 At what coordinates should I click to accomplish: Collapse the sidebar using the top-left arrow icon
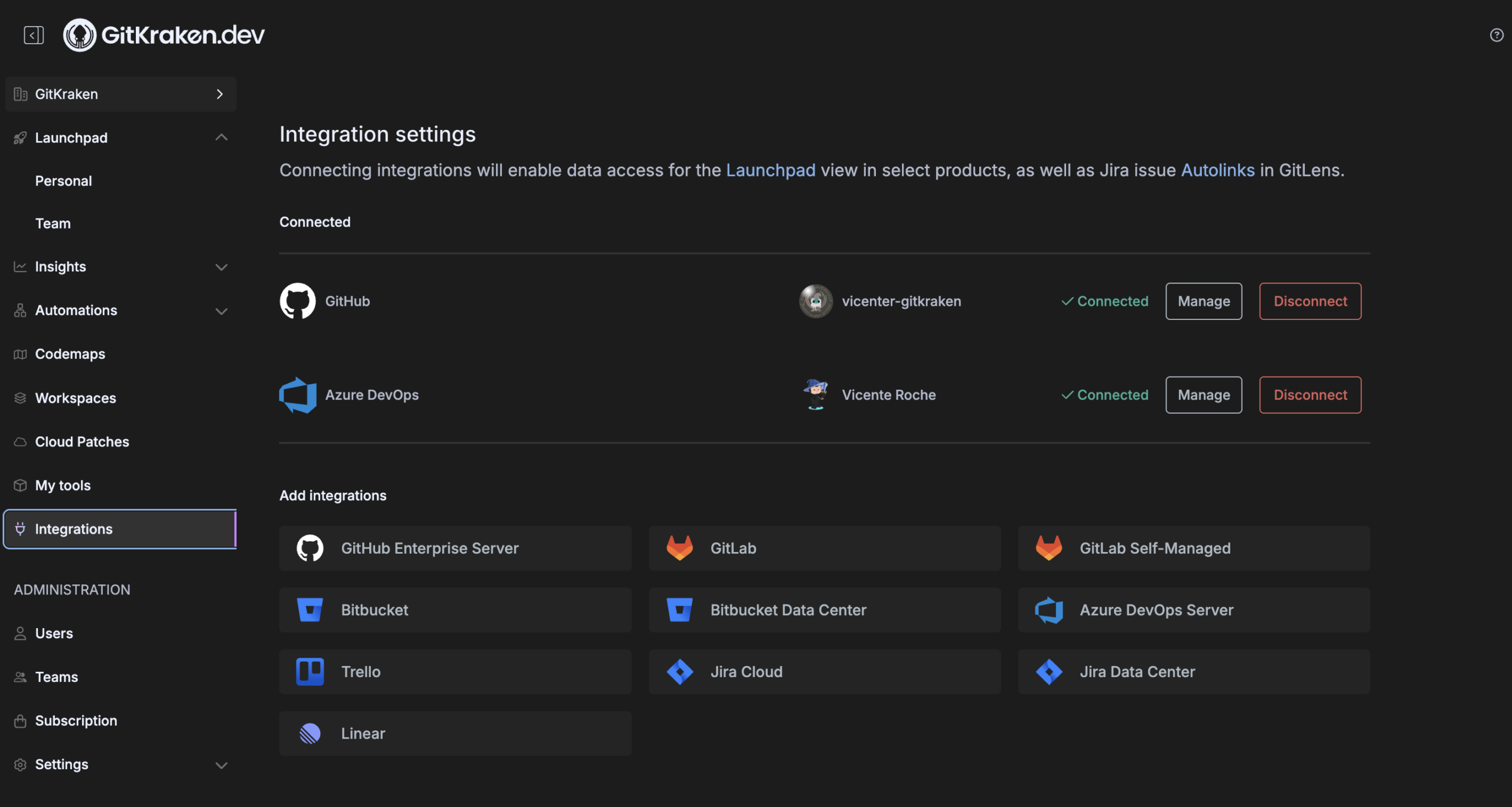tap(33, 35)
